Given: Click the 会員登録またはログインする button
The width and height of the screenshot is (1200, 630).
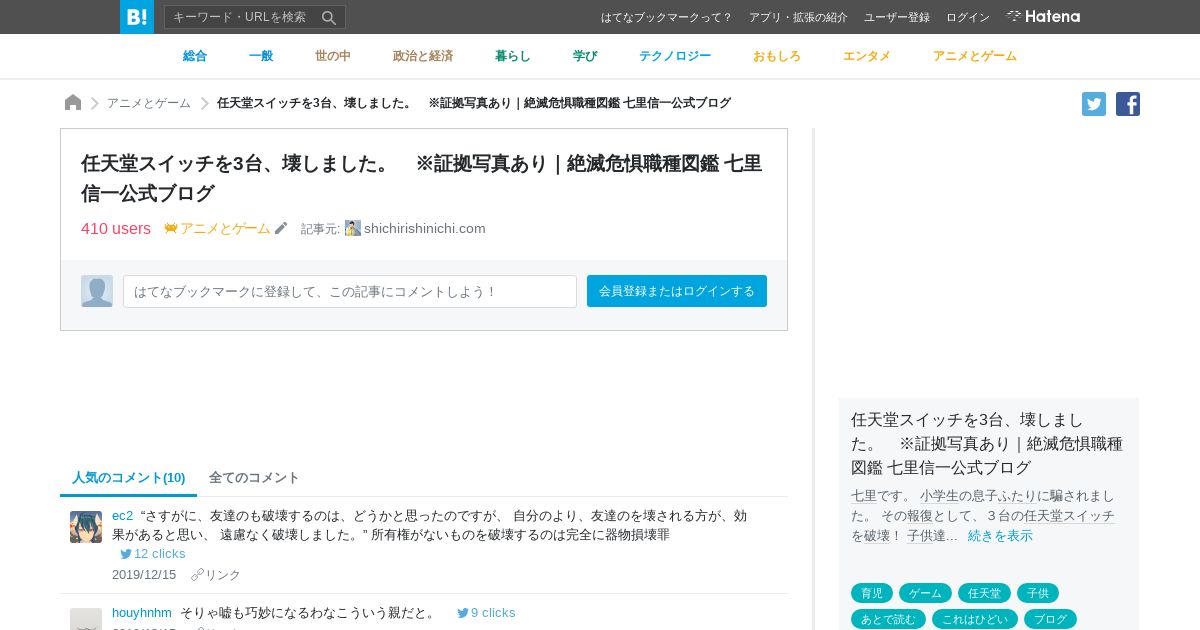Looking at the screenshot, I should (x=677, y=291).
